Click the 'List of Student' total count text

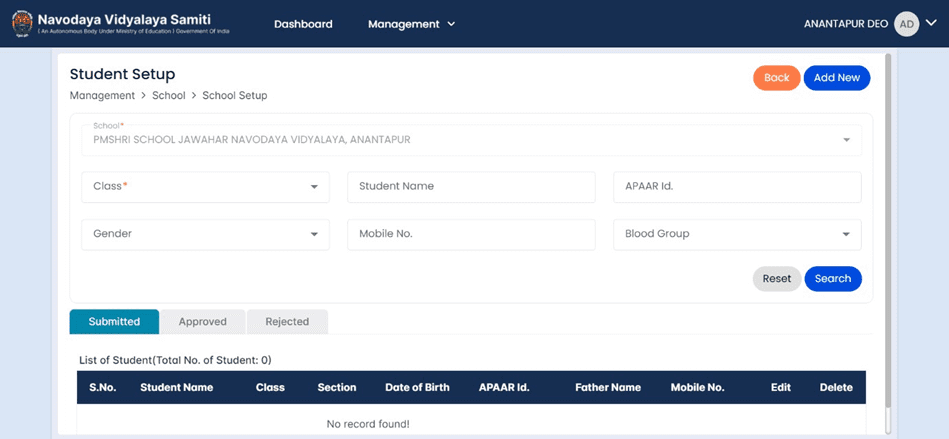[176, 360]
